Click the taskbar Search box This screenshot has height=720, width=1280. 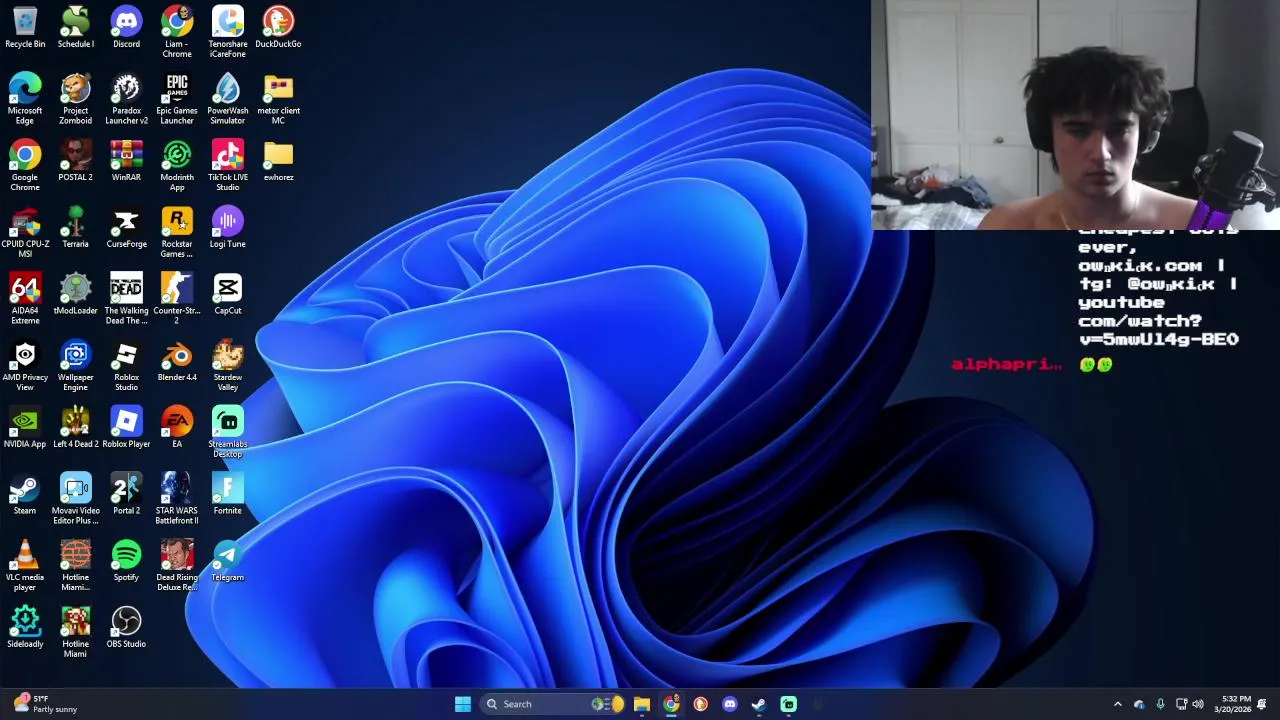(x=552, y=704)
